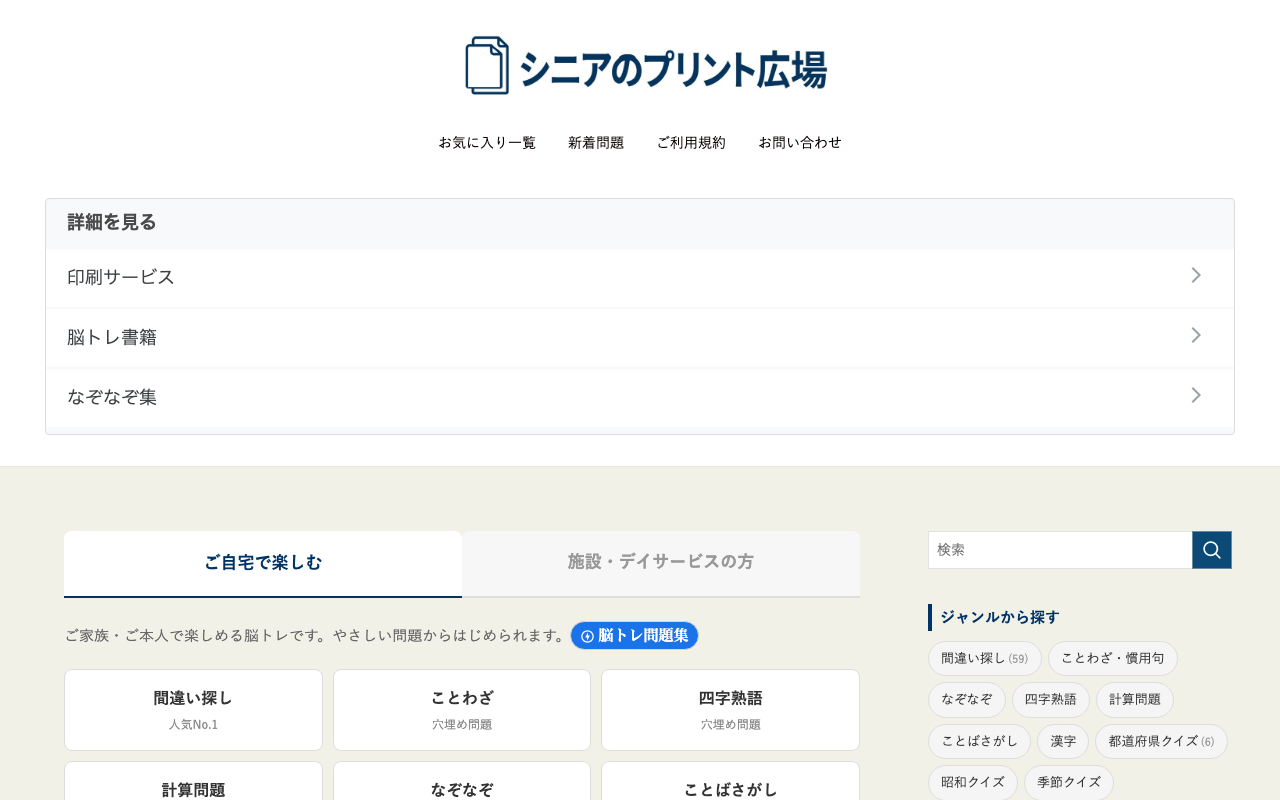
Task: Click the お問い合わせ link
Action: pos(800,142)
